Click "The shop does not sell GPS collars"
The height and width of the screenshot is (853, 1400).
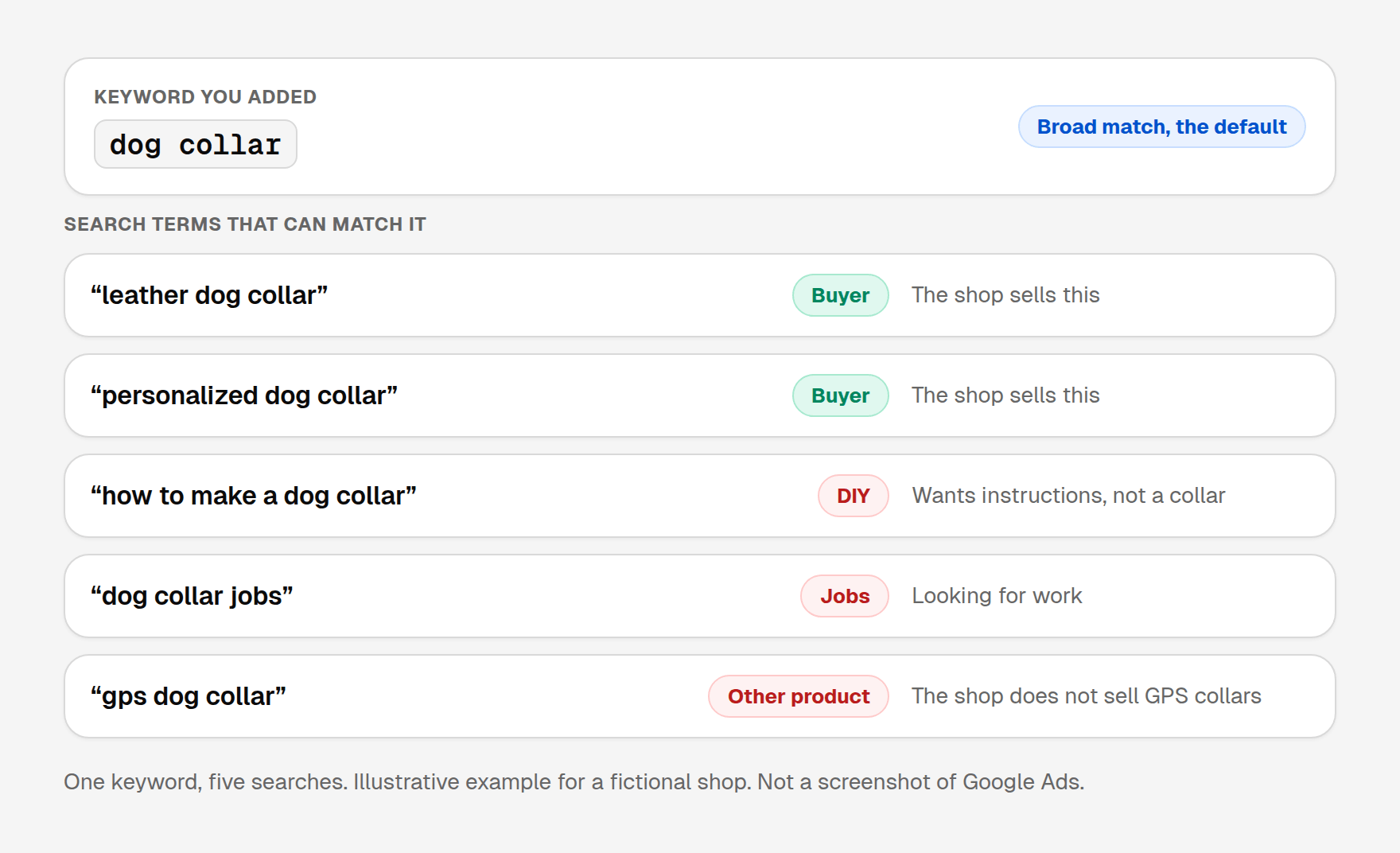click(x=1087, y=696)
